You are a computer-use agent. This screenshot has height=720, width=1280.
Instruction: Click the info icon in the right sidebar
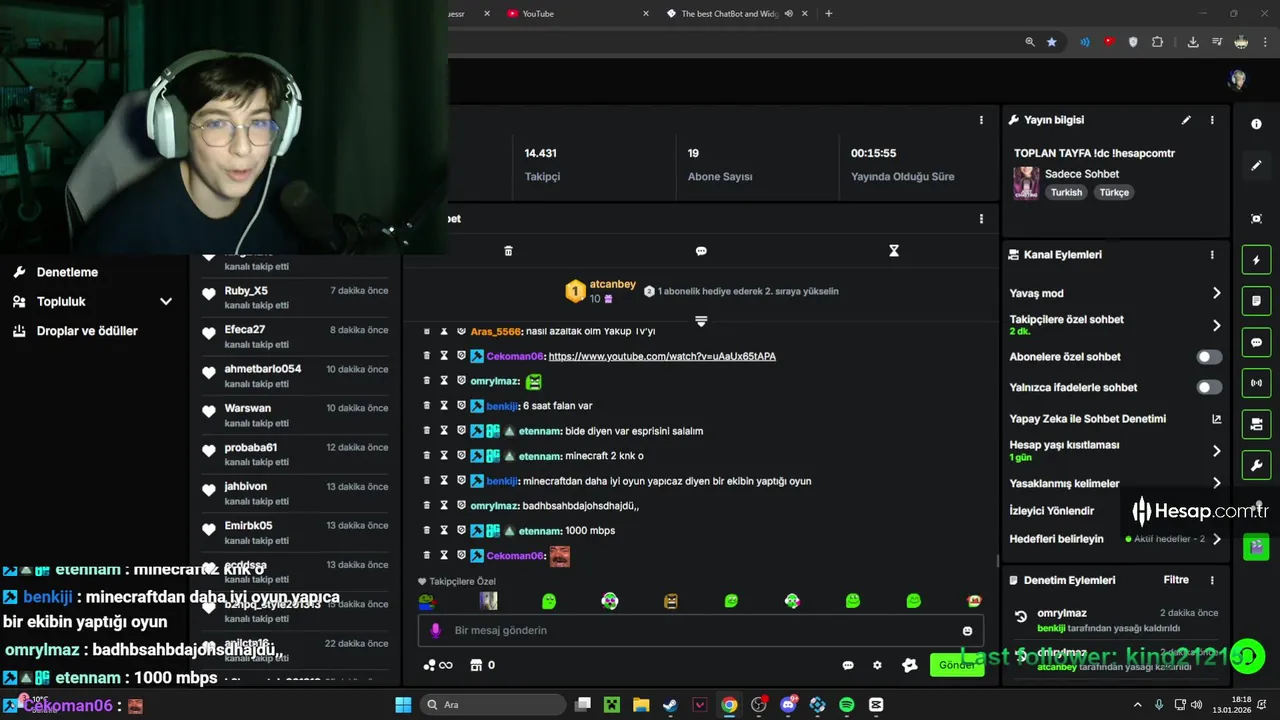pyautogui.click(x=1257, y=124)
